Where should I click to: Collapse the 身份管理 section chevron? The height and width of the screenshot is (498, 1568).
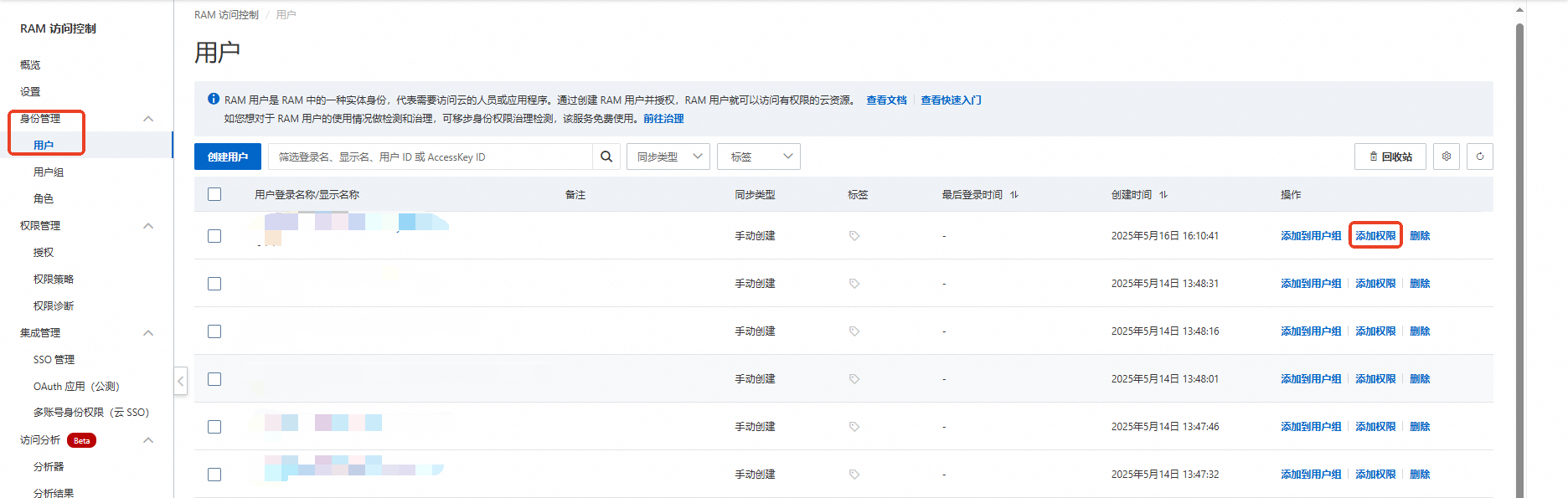(x=148, y=119)
